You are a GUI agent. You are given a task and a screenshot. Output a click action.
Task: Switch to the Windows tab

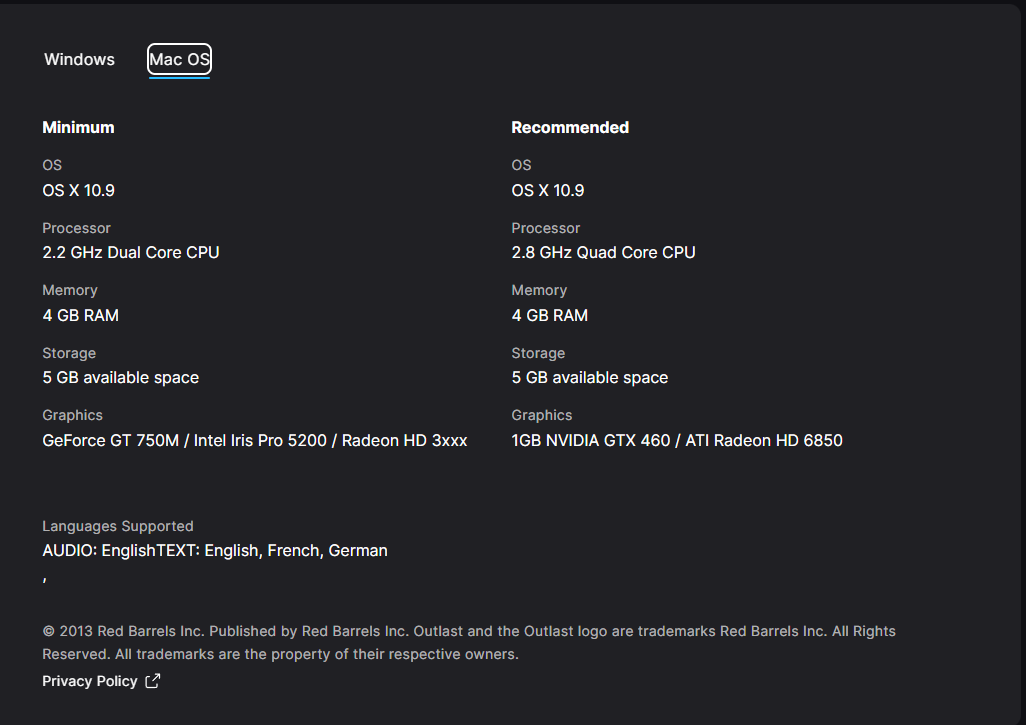[79, 60]
